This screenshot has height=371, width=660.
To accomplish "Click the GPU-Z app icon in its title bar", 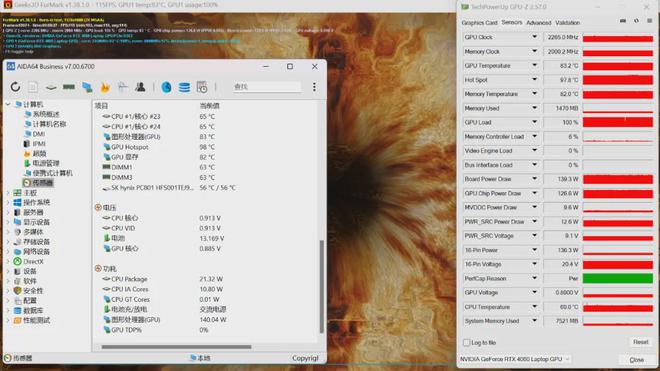I will point(465,7).
